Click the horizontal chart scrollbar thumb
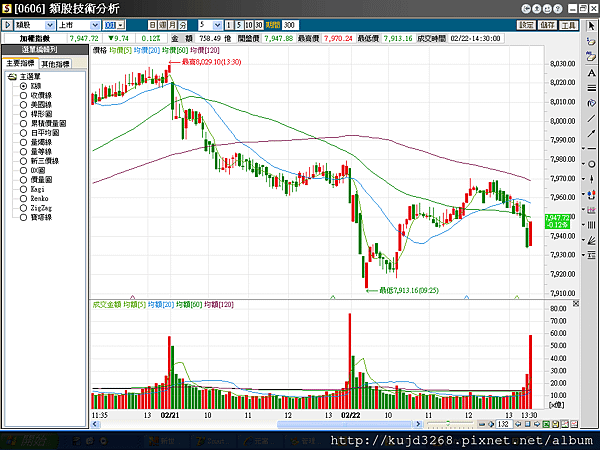The height and width of the screenshot is (450, 600). [344, 424]
